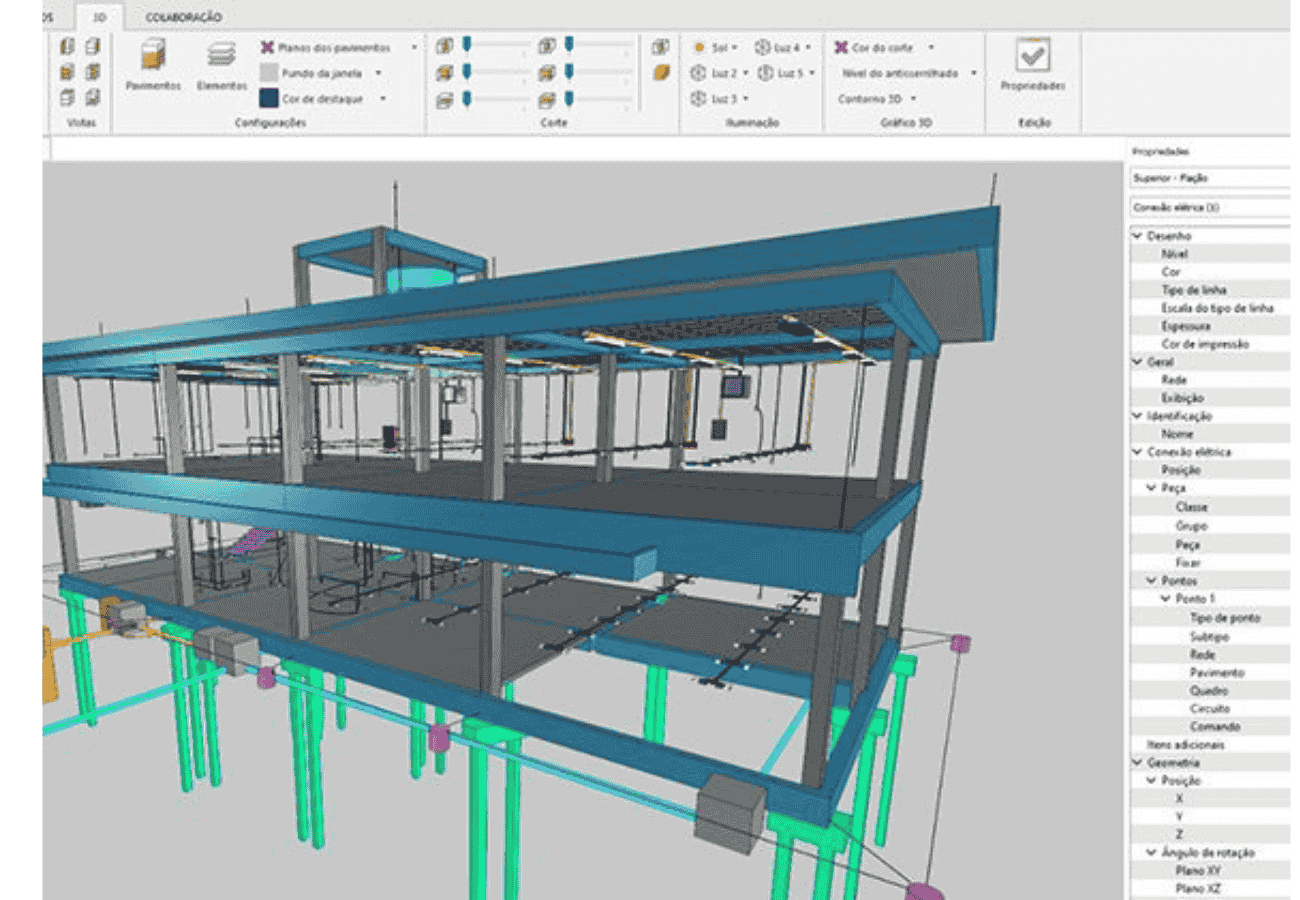Open the Sol dropdown arrow
Viewport: 1300px width, 900px height.
click(x=735, y=47)
